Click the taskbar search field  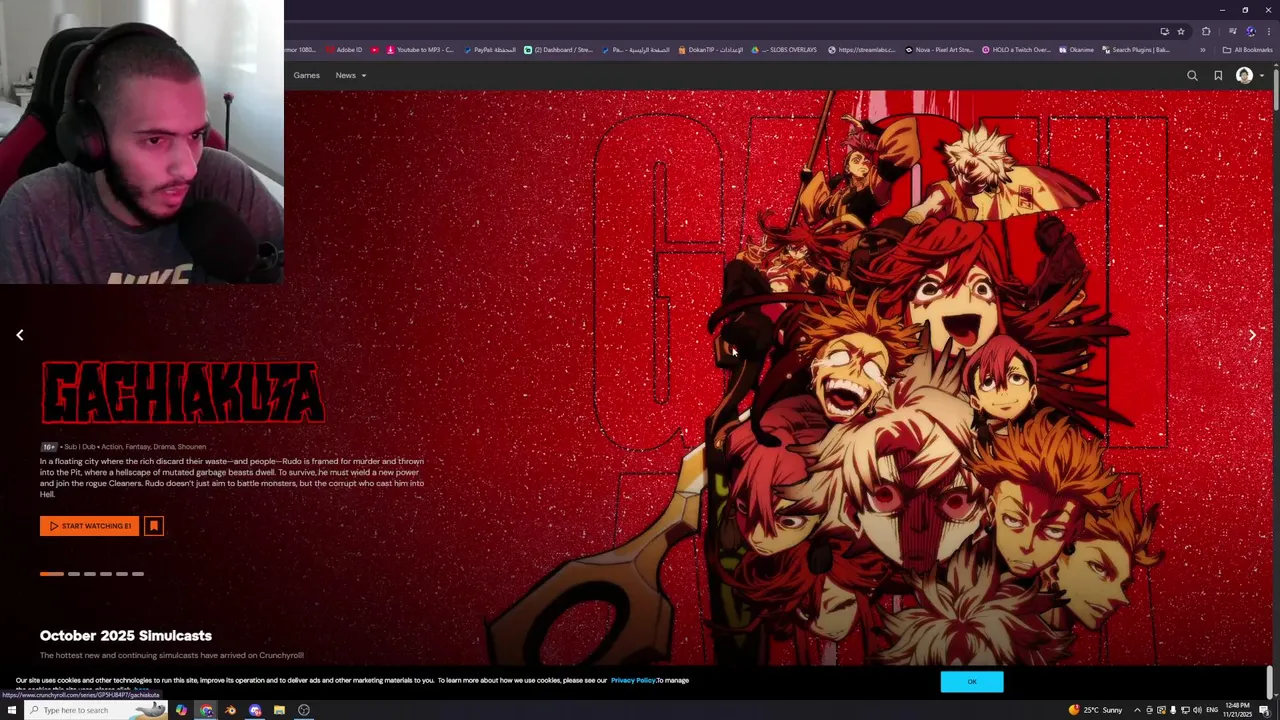[x=96, y=710]
